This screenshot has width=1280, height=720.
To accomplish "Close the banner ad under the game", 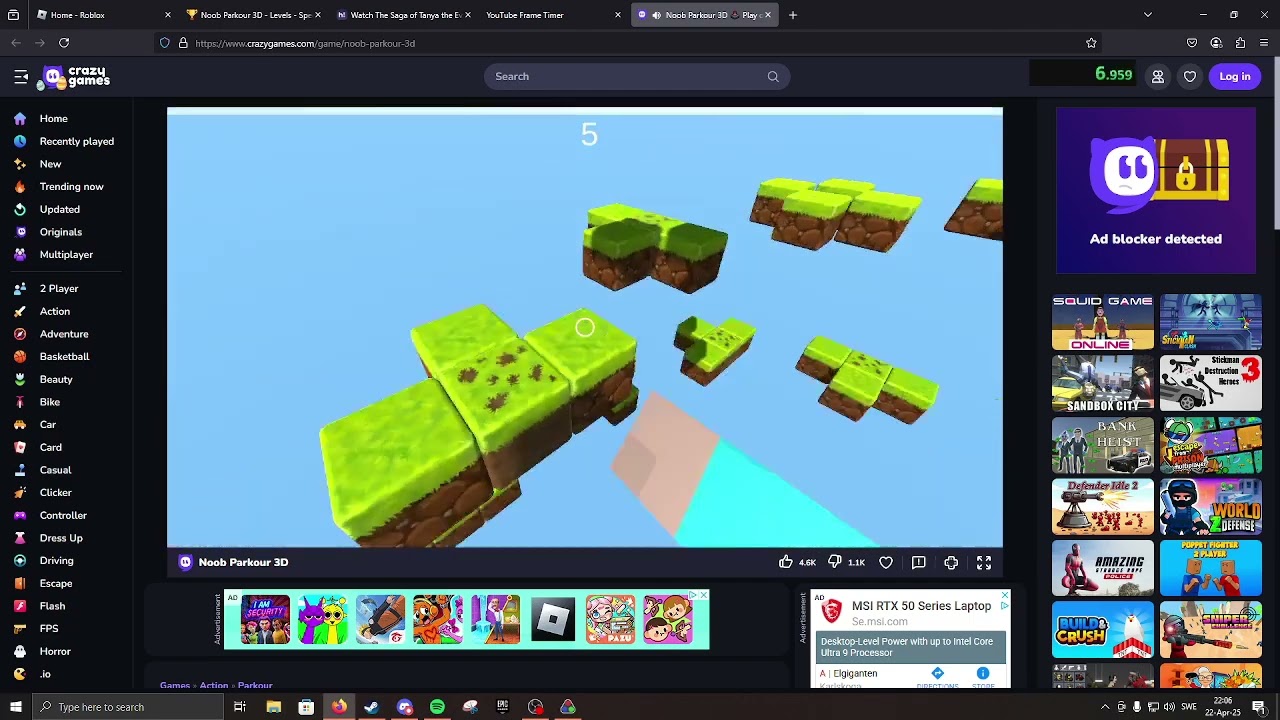I will point(704,595).
